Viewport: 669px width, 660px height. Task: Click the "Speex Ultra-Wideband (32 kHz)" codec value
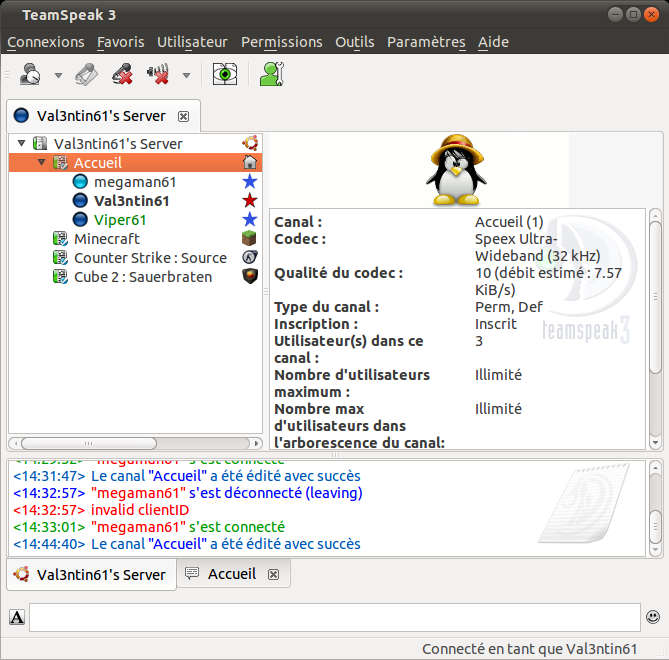point(538,247)
